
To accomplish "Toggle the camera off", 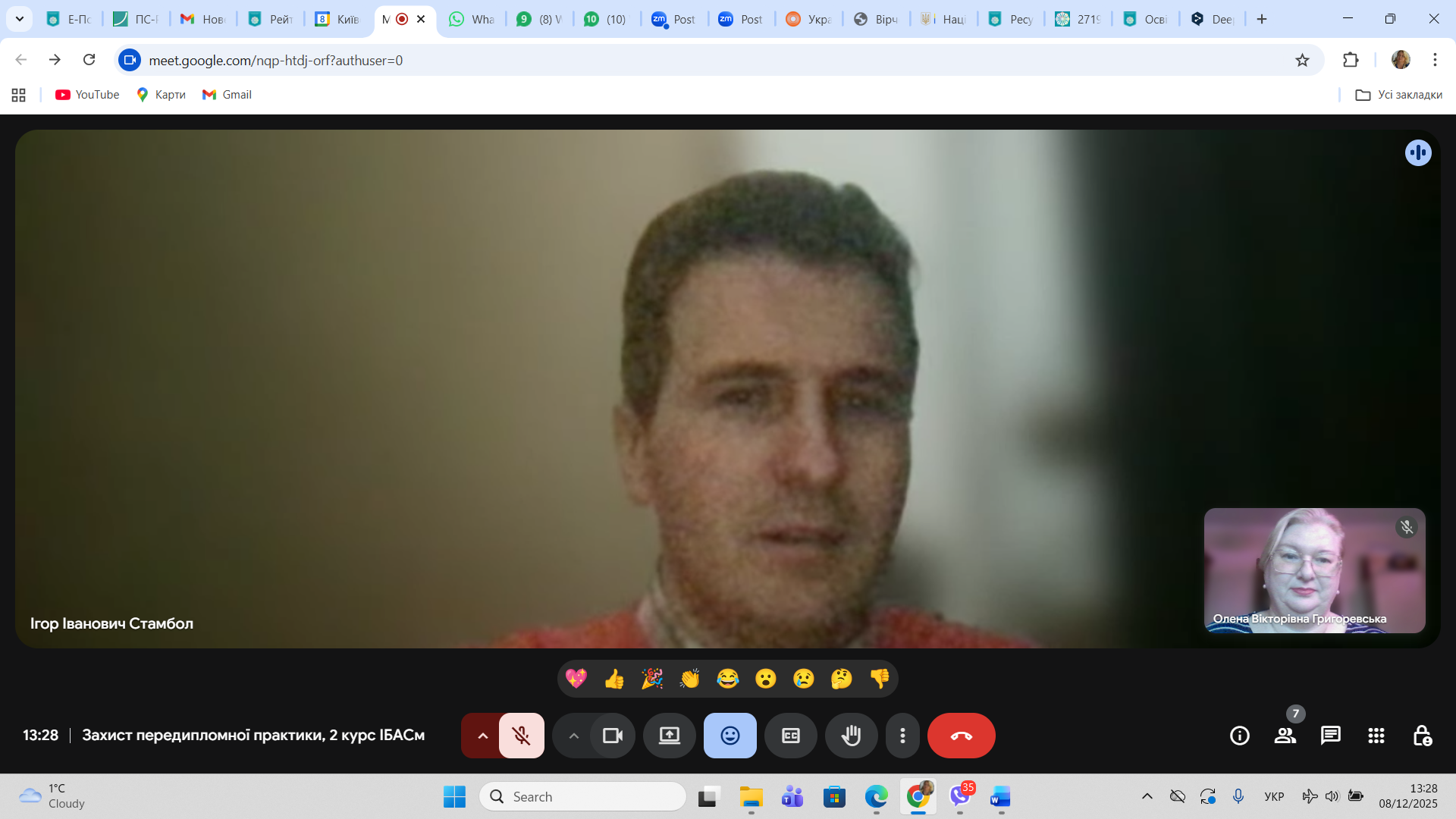I will click(612, 736).
